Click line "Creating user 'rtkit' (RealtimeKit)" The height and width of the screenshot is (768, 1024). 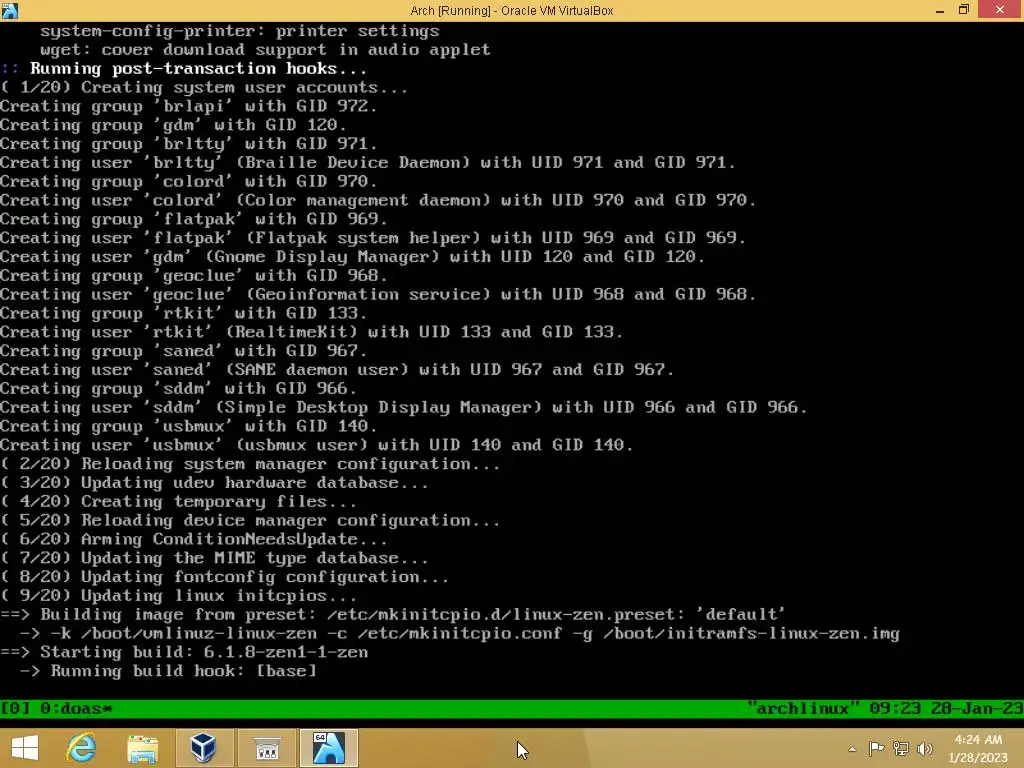click(312, 332)
